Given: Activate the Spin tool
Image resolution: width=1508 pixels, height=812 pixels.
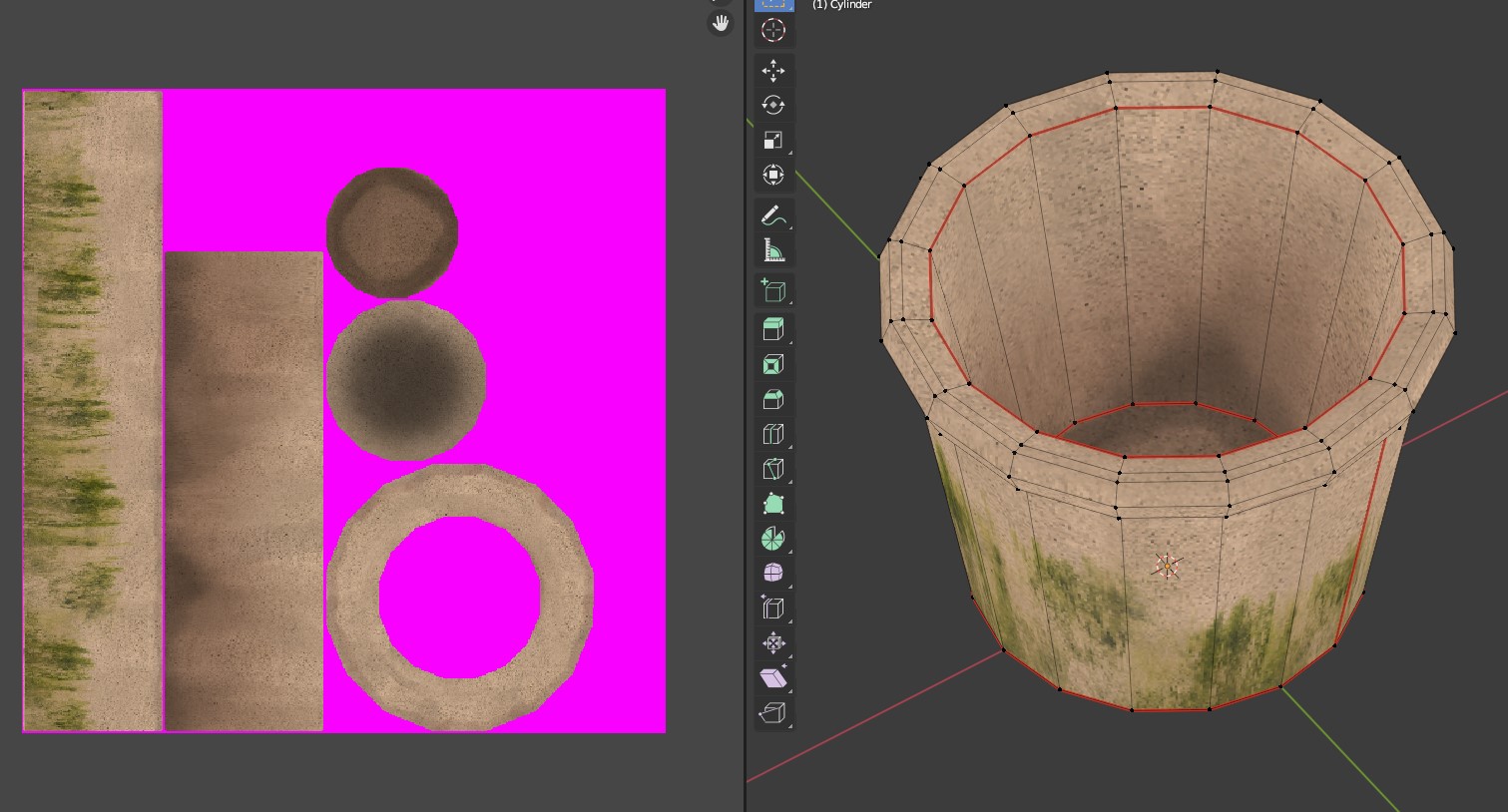Looking at the screenshot, I should pyautogui.click(x=773, y=539).
